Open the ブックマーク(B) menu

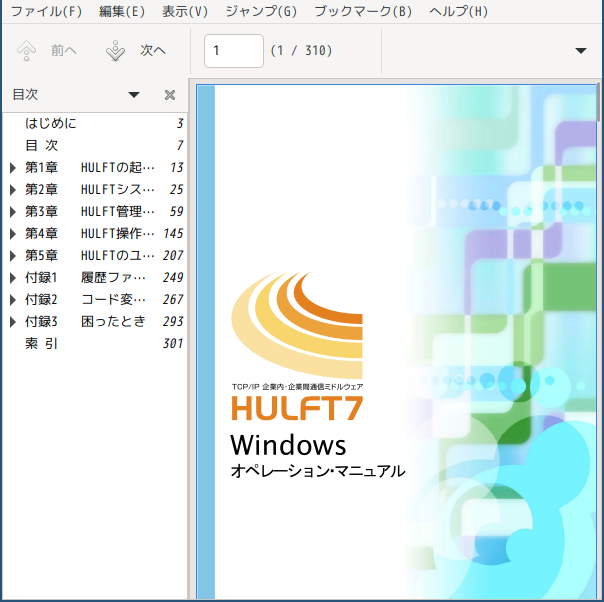363,12
